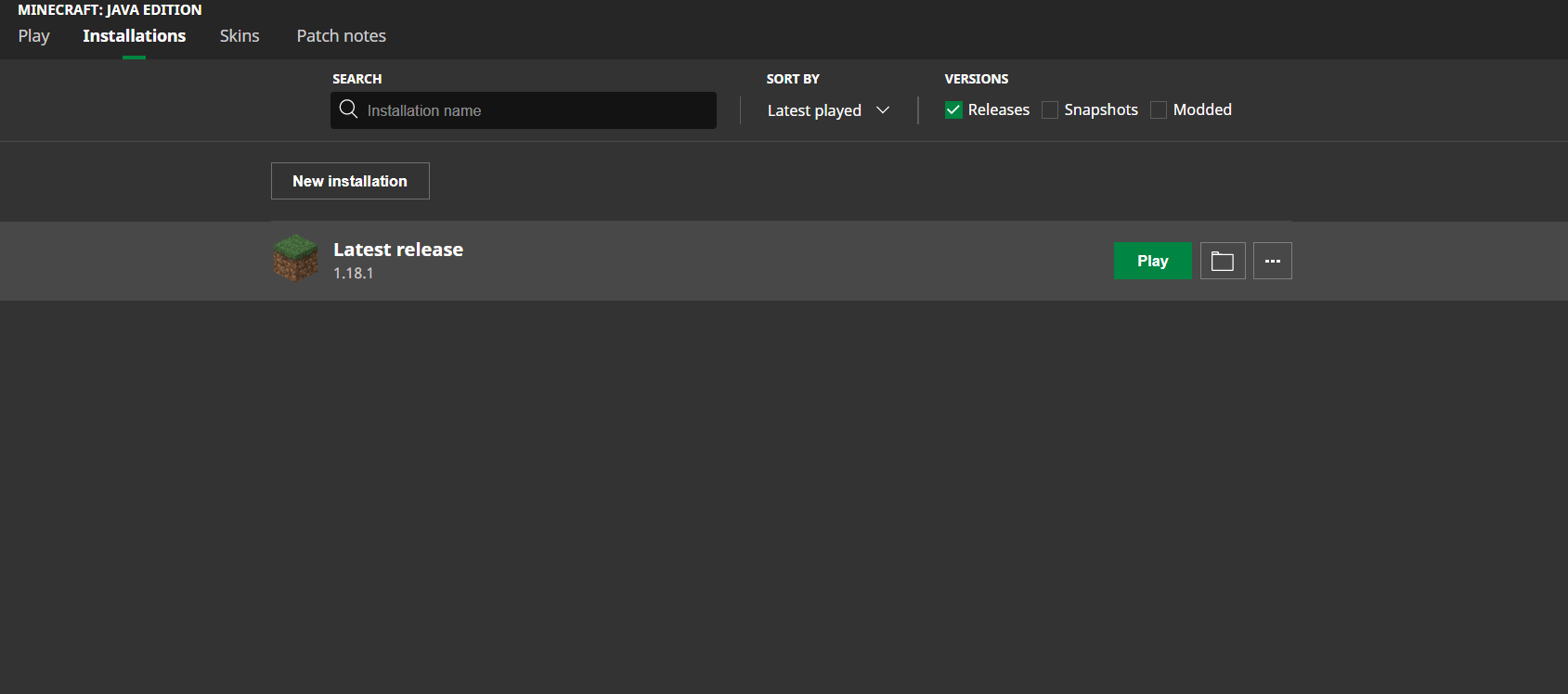Launch Latest release with green Play button
The image size is (1568, 694).
pos(1153,261)
